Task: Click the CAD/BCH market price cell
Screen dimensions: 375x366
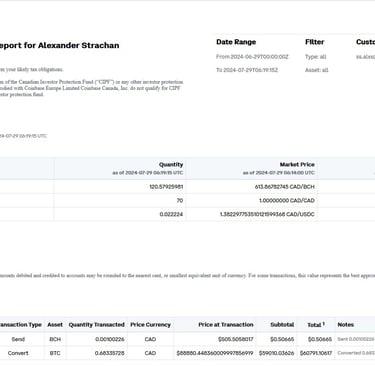Action: (284, 187)
